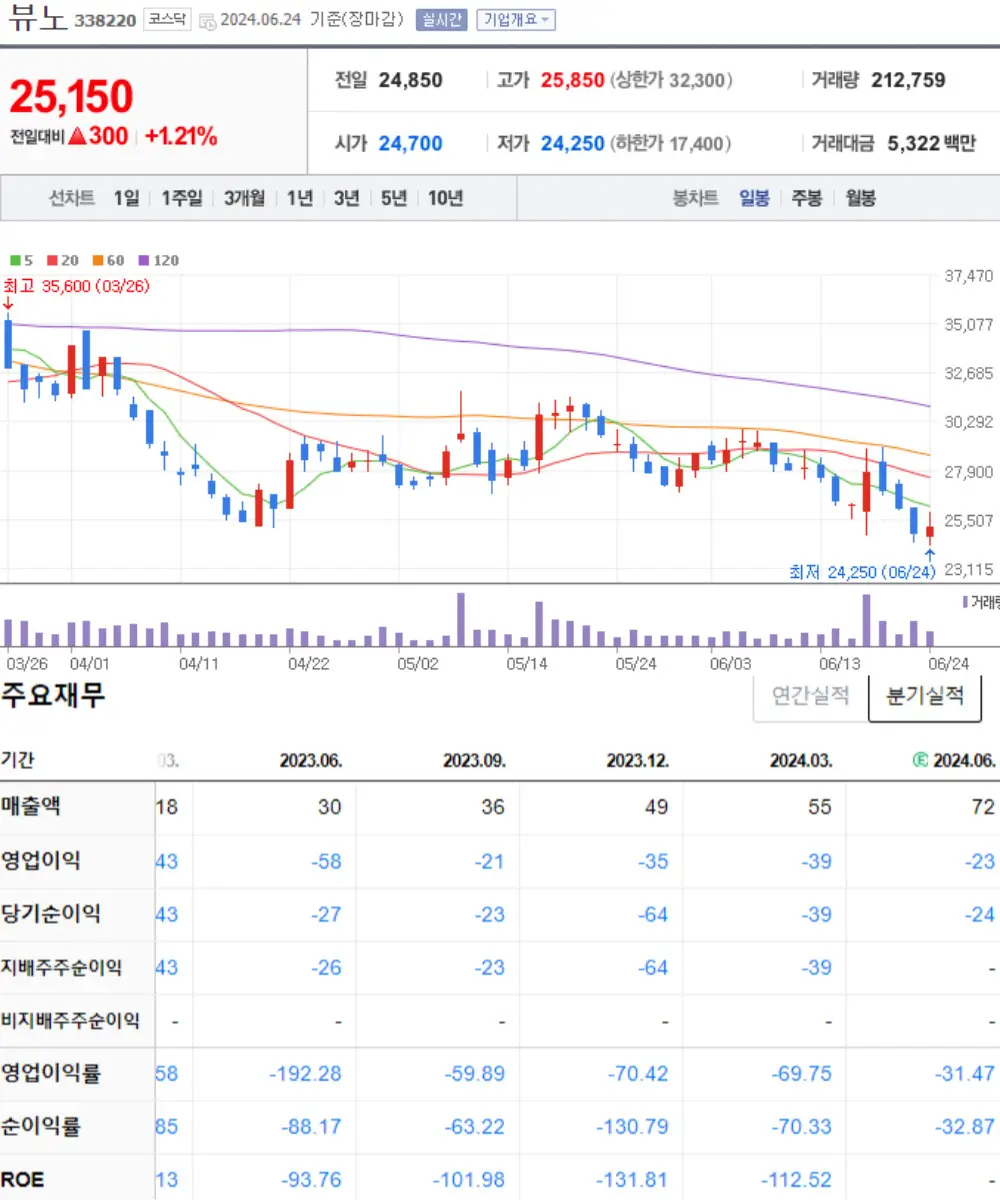Select the 3개월 line chart period
The width and height of the screenshot is (1000, 1200).
click(244, 198)
